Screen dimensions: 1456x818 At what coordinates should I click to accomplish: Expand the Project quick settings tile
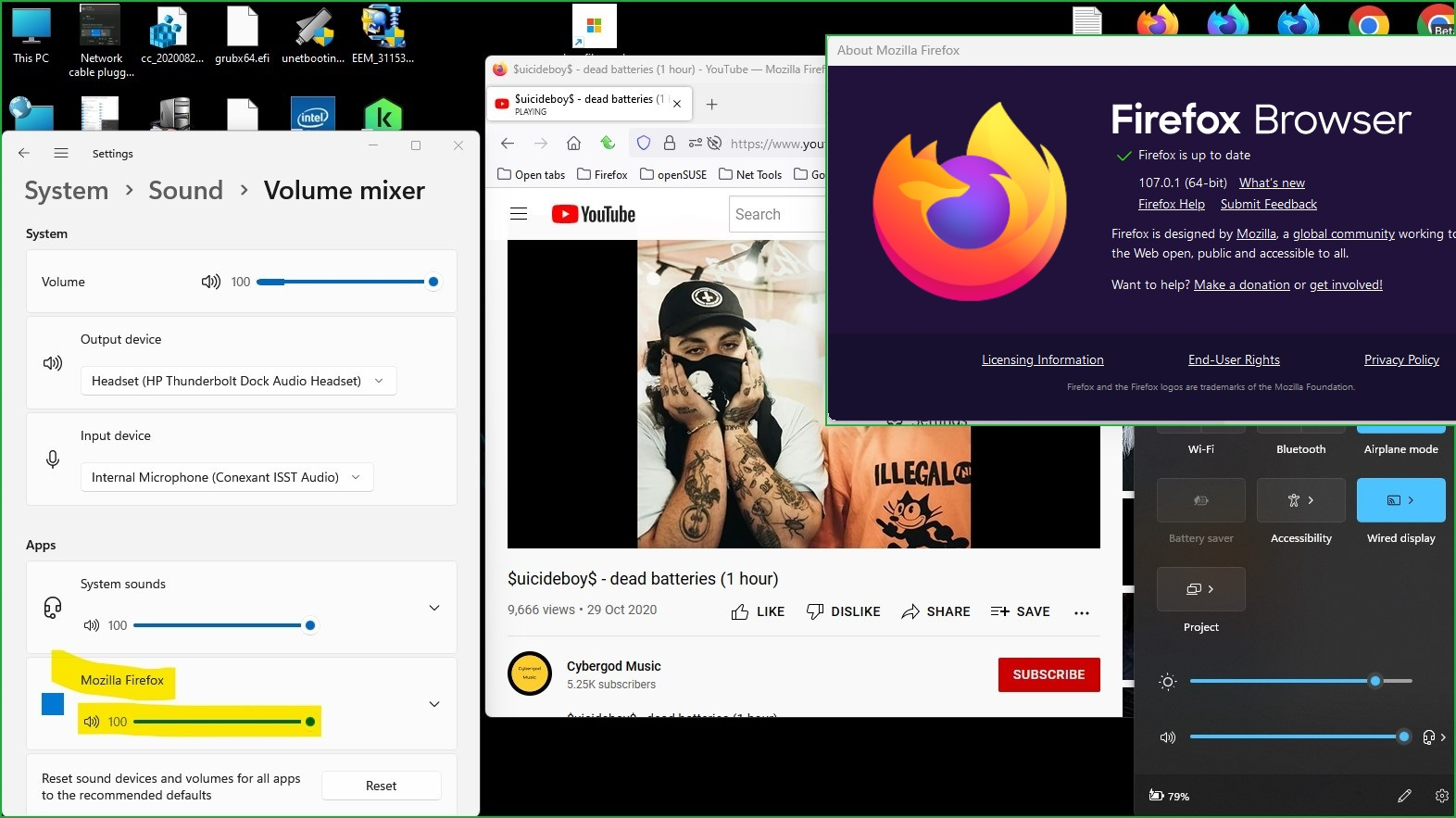(1200, 589)
